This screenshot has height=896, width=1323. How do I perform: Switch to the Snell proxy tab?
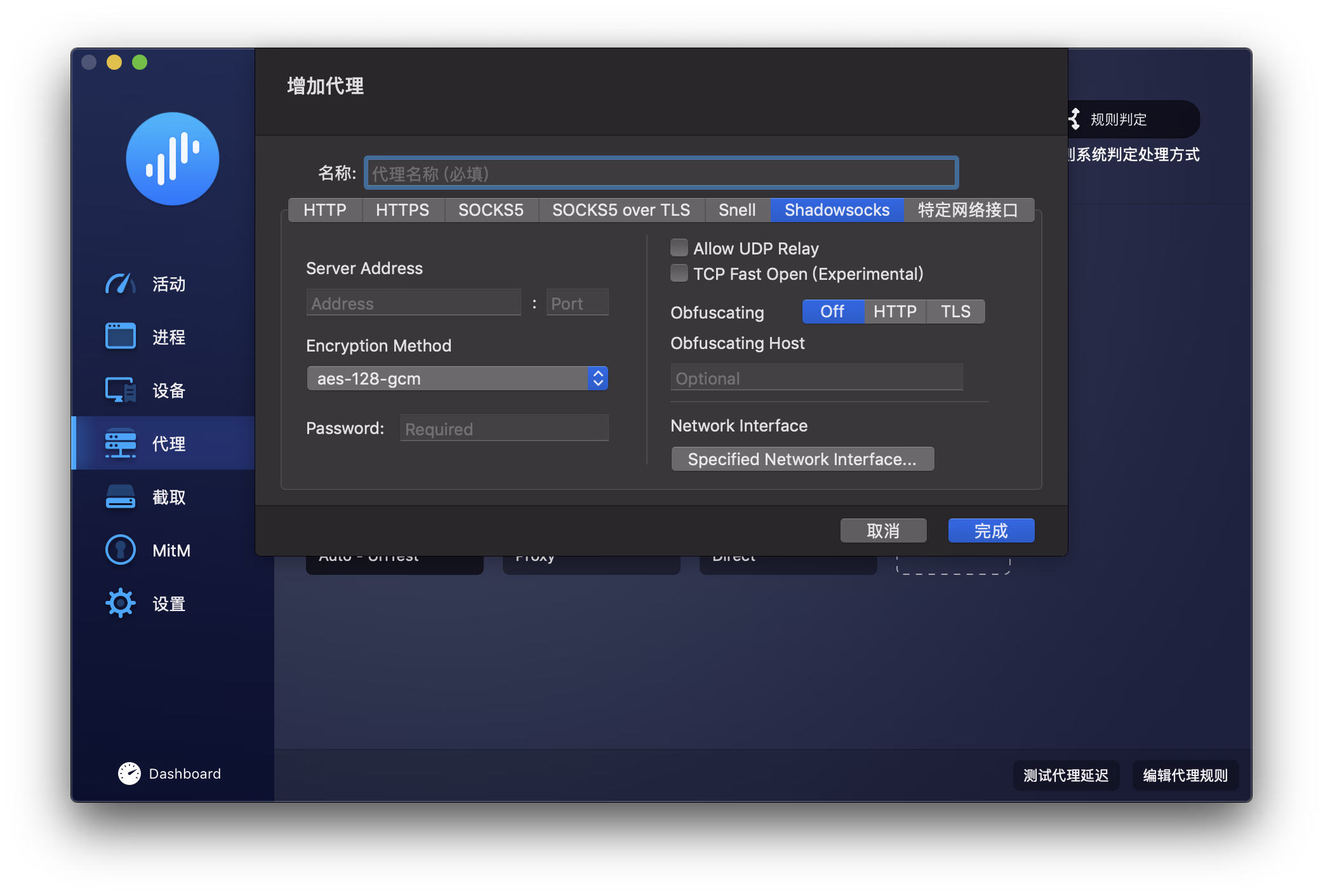(x=736, y=210)
